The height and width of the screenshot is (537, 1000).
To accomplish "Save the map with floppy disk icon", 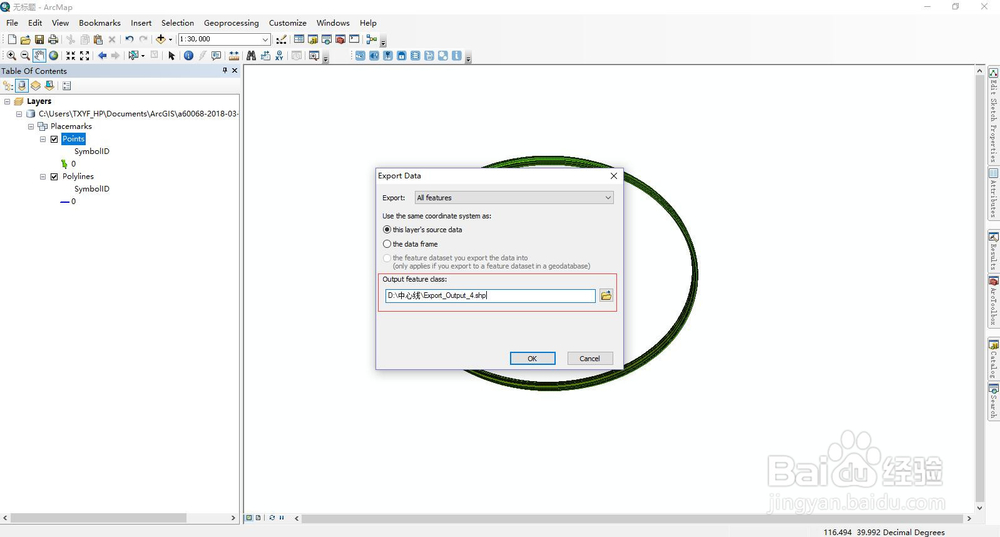I will tap(40, 40).
